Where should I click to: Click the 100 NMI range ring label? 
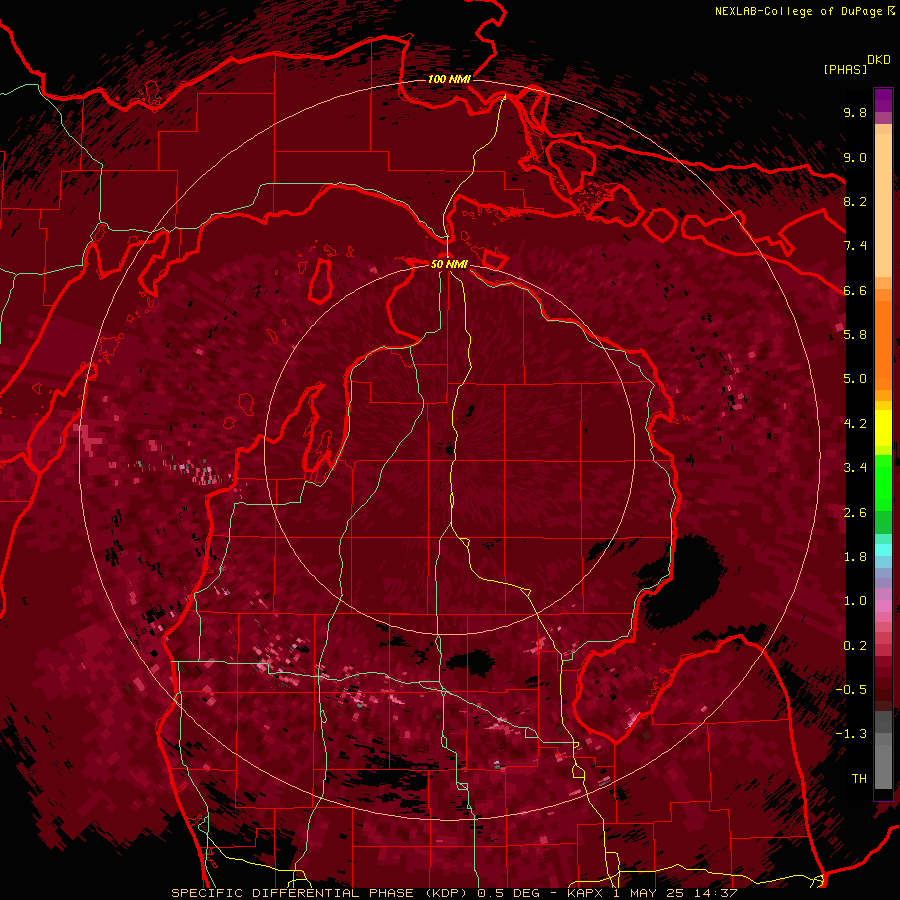pos(449,79)
